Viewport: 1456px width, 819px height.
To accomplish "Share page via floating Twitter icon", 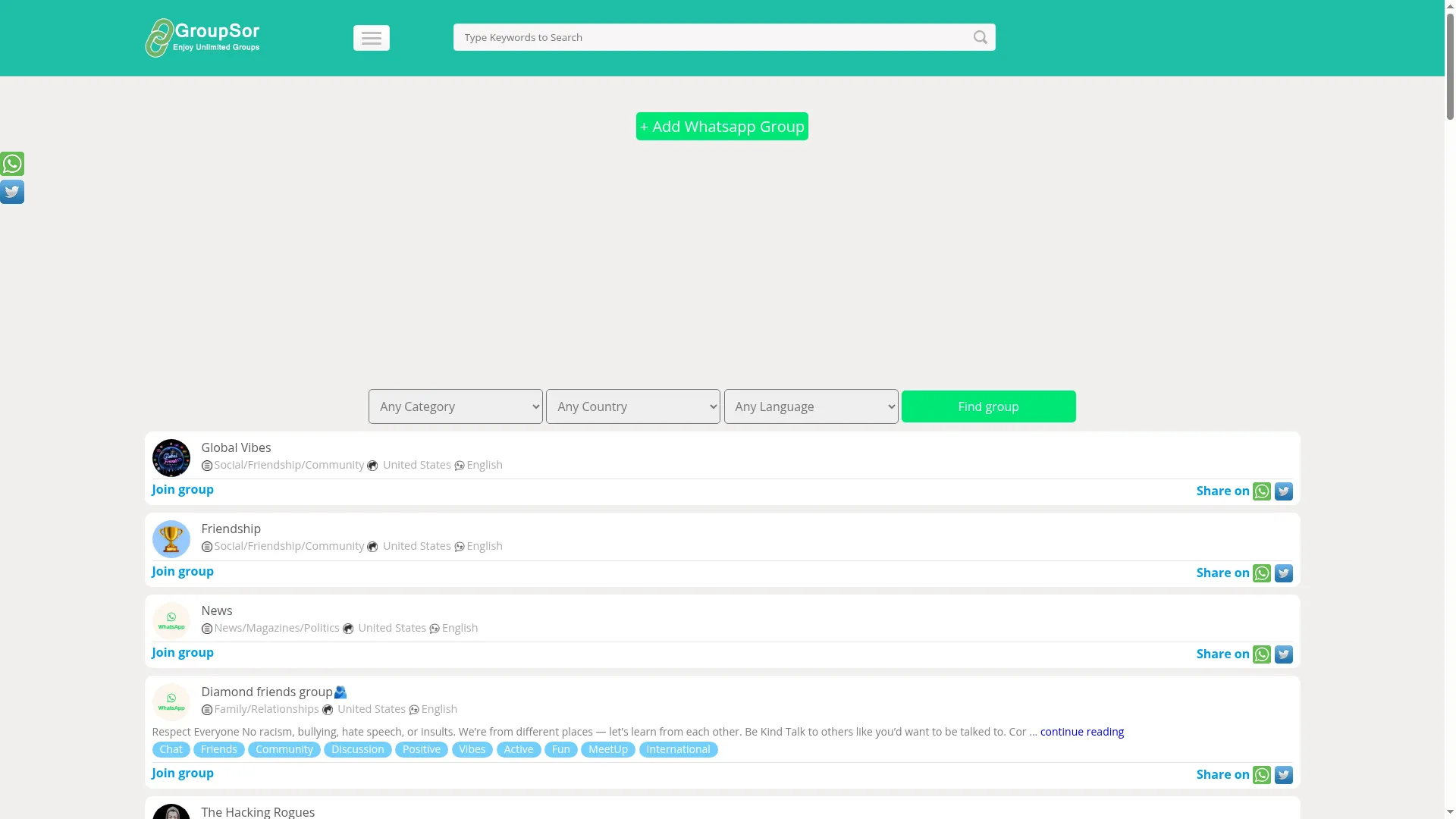I will (x=12, y=192).
